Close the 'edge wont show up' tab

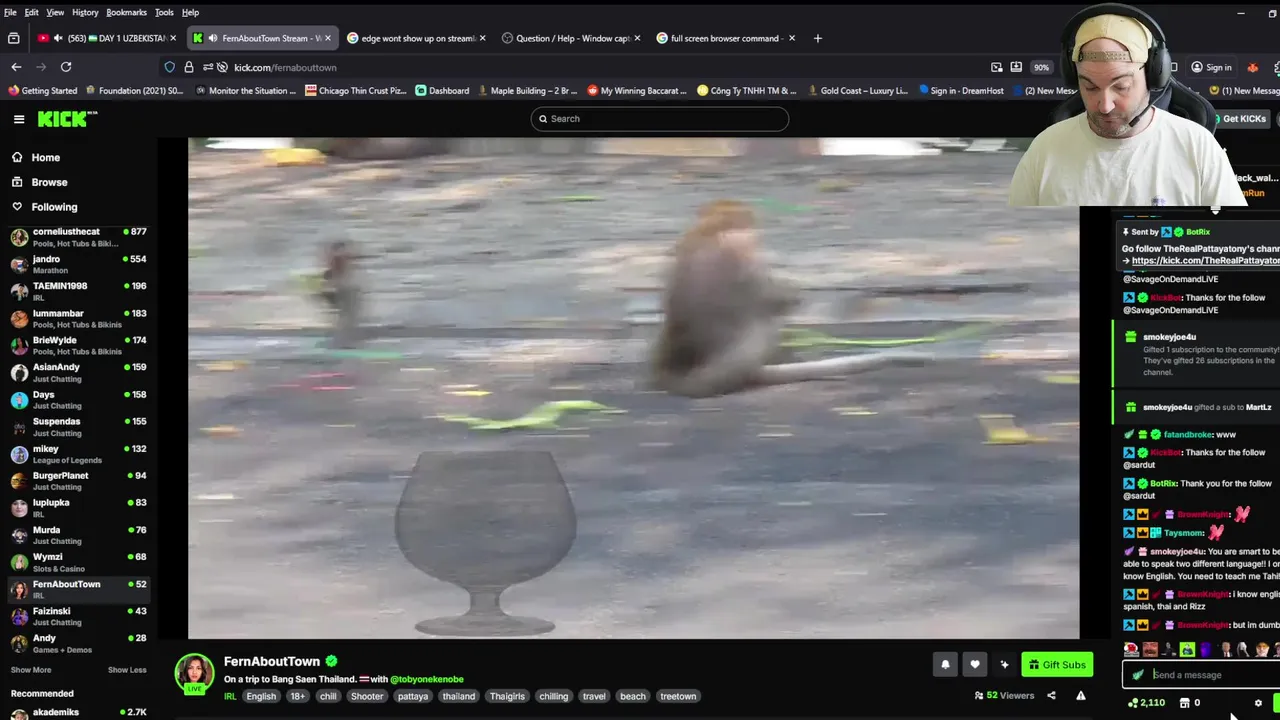[x=482, y=38]
